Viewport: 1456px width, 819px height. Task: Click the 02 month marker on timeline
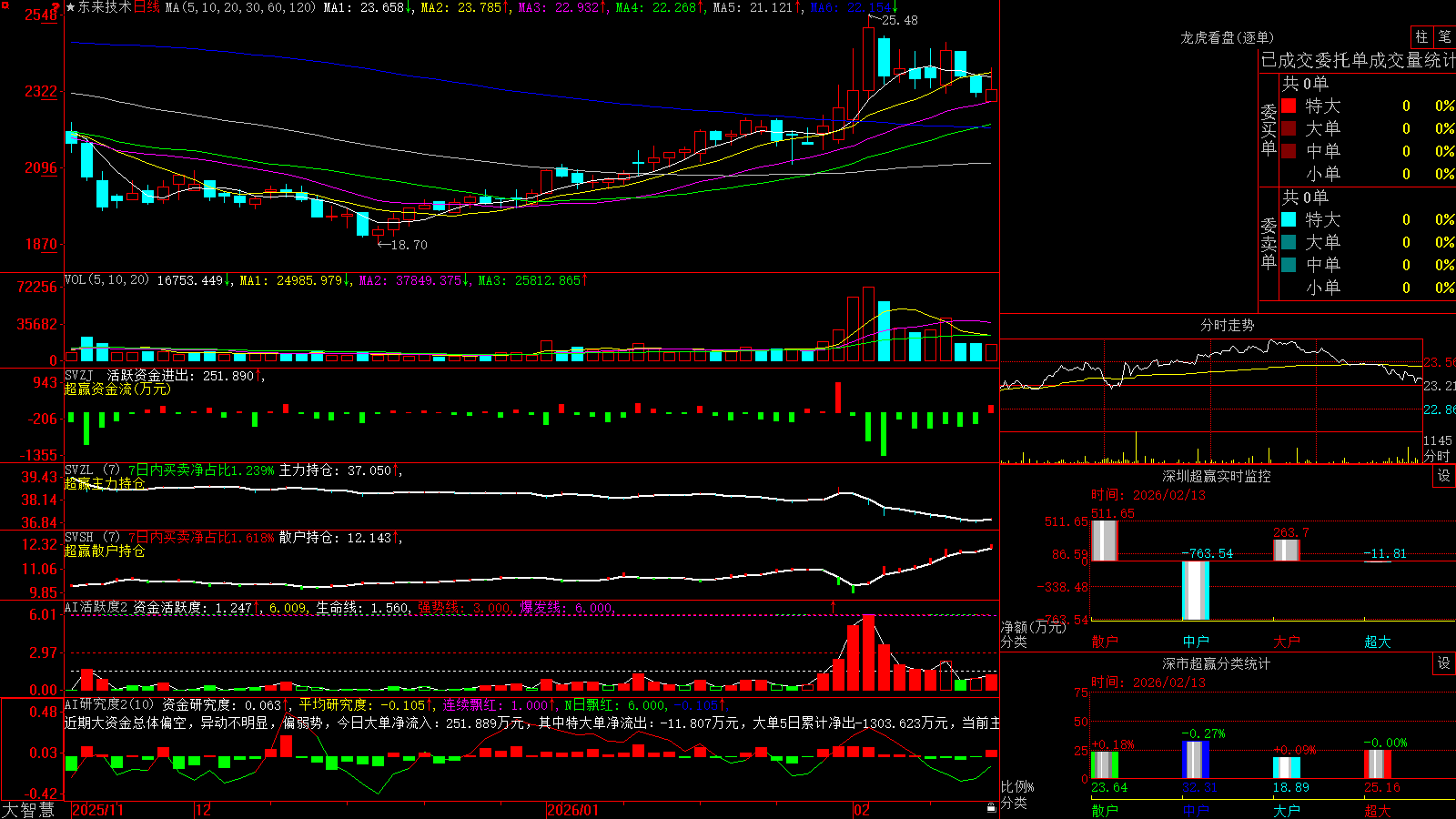click(x=862, y=810)
